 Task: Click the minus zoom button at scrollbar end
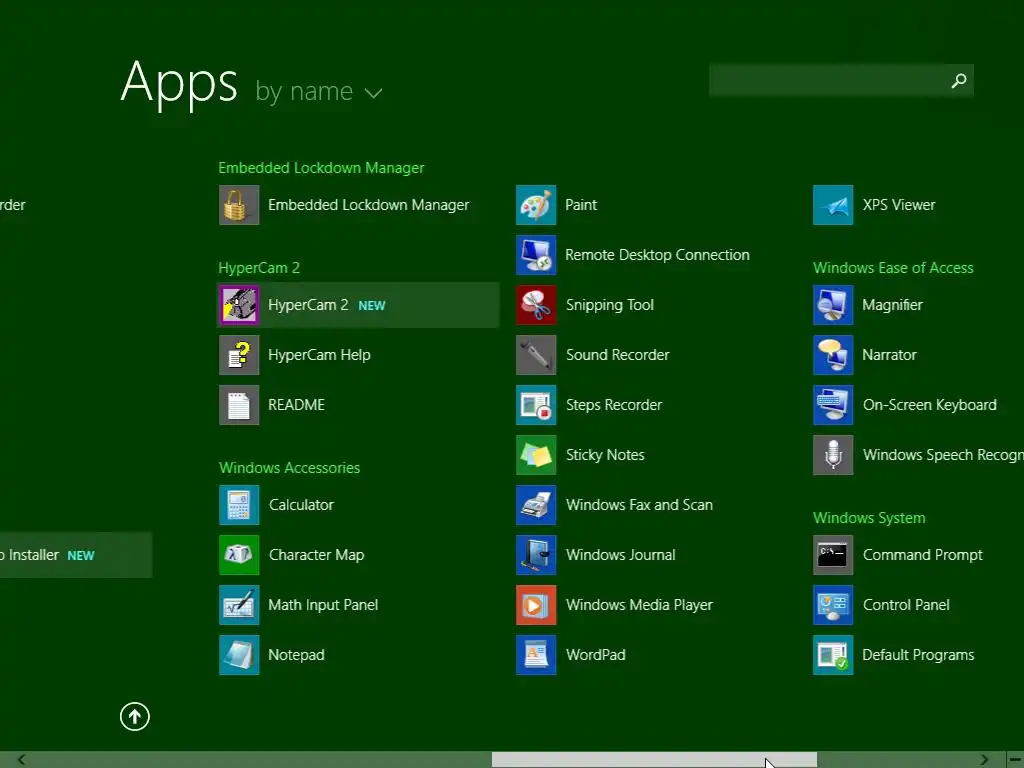(1015, 760)
